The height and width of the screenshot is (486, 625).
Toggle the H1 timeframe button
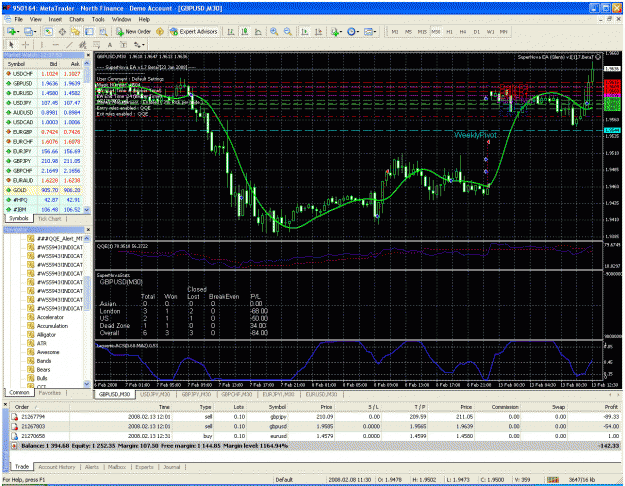pyautogui.click(x=449, y=31)
